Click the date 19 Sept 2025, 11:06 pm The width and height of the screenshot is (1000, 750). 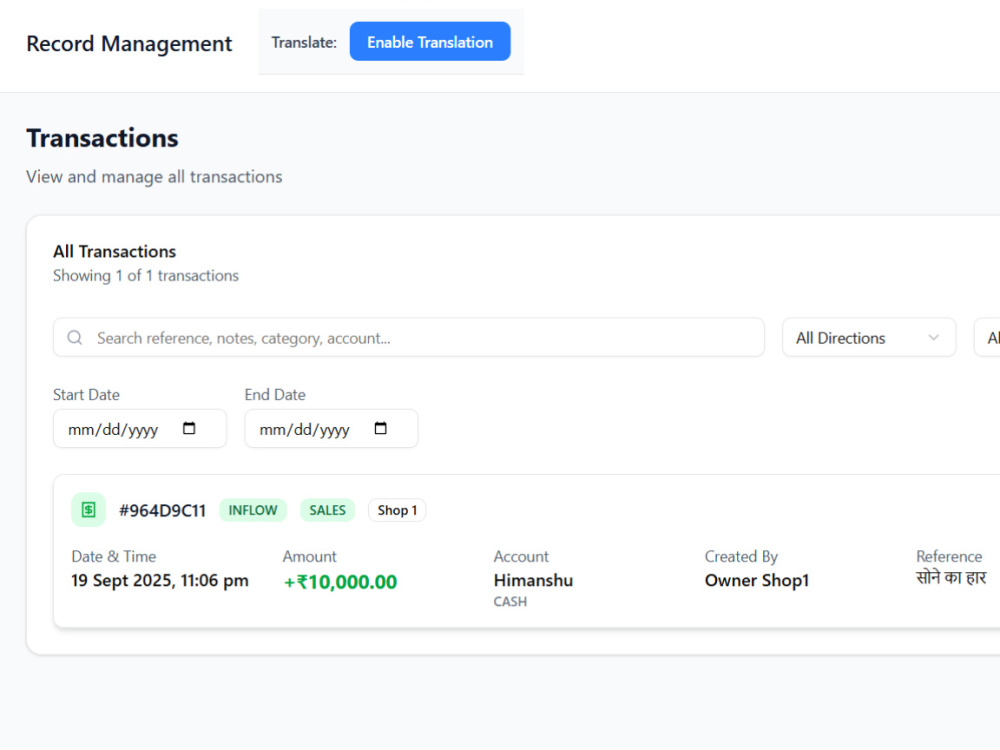point(159,580)
